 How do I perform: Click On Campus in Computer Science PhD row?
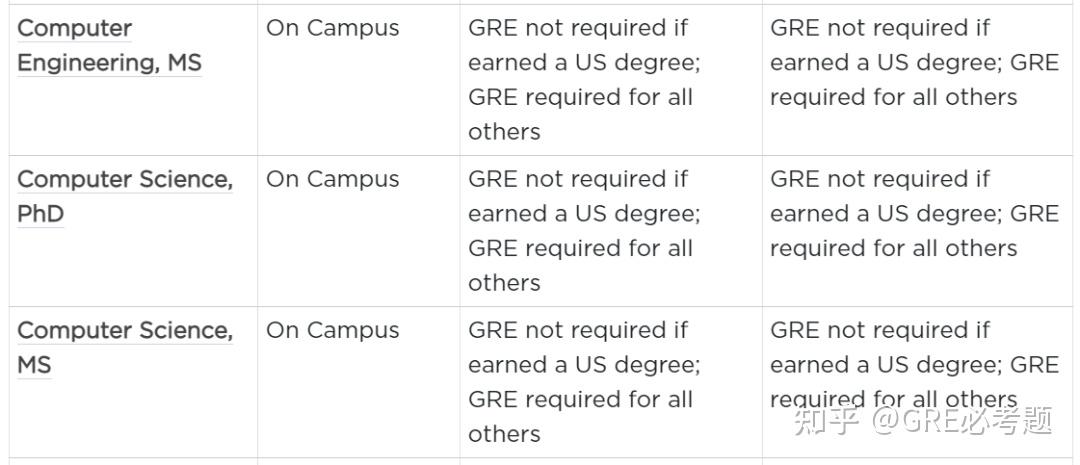coord(332,180)
